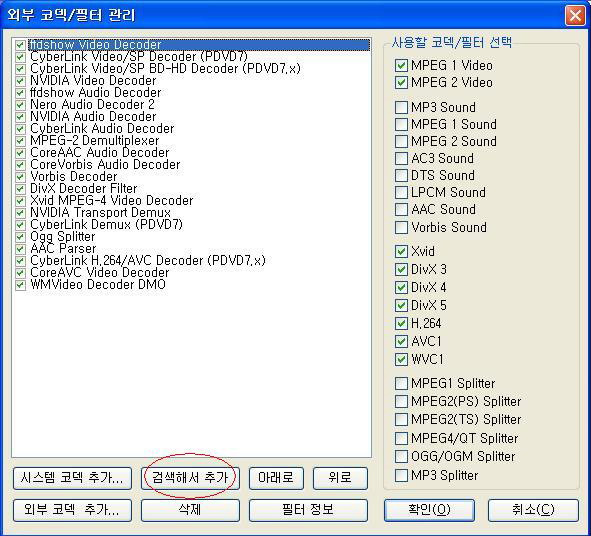591x536 pixels.
Task: Enable MPEG 2 Sound checkbox
Action: 401,141
